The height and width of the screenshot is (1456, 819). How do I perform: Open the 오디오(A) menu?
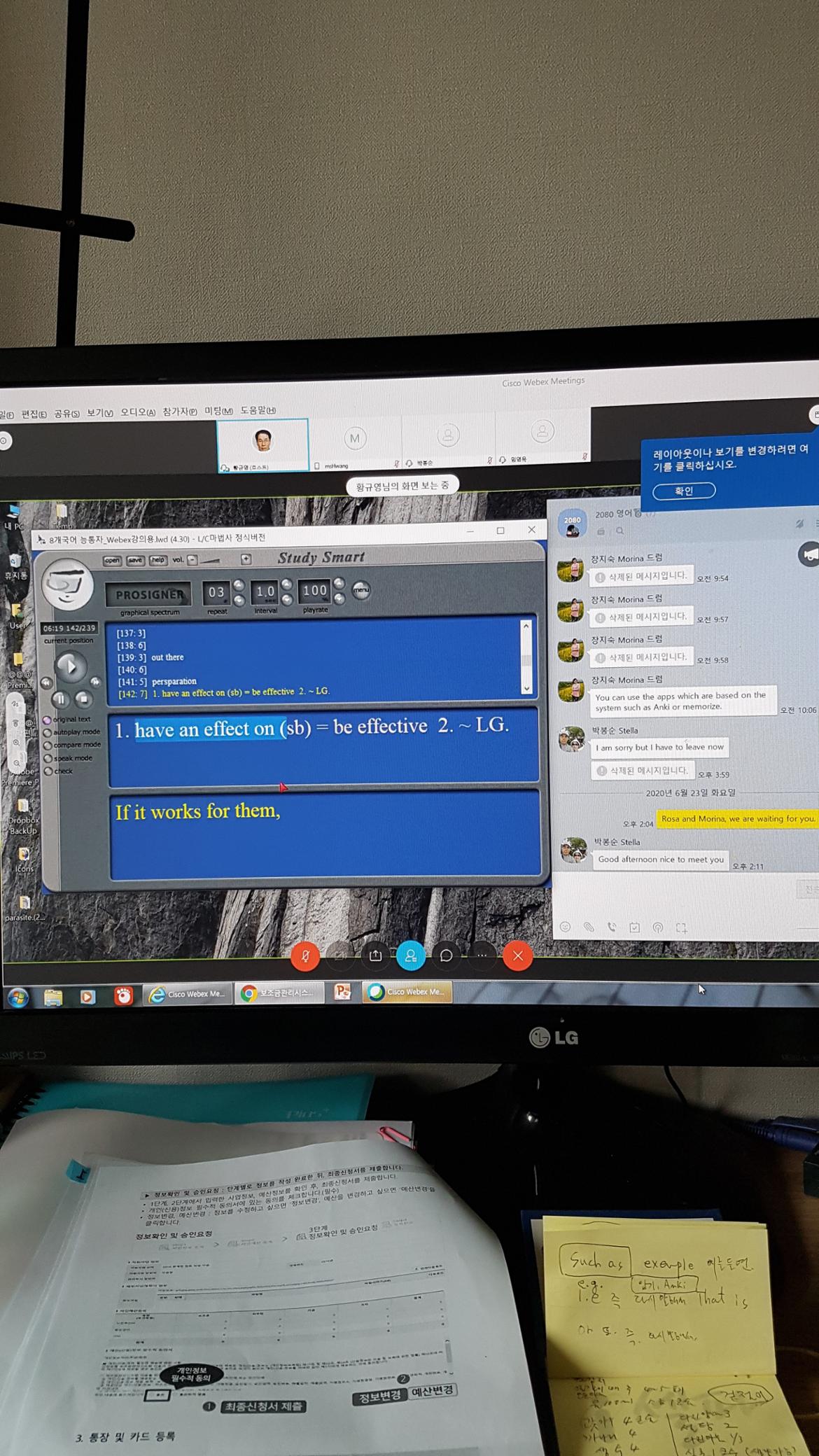137,412
